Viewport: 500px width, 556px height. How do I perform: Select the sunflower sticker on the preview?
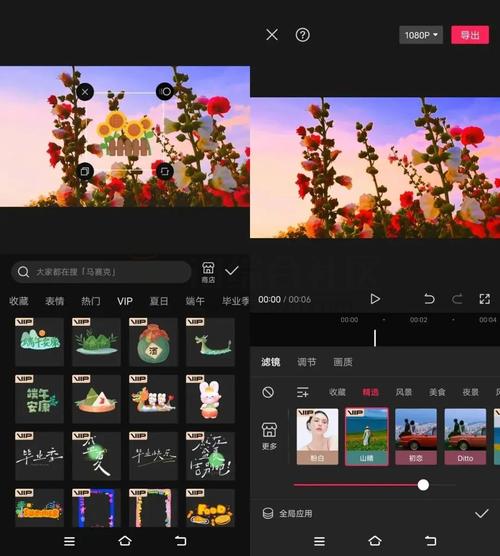125,134
